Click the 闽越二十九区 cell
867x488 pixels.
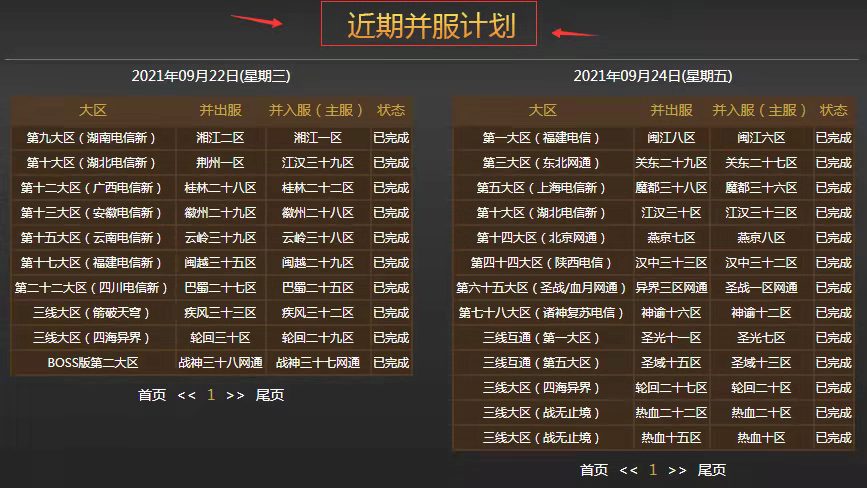(318, 263)
